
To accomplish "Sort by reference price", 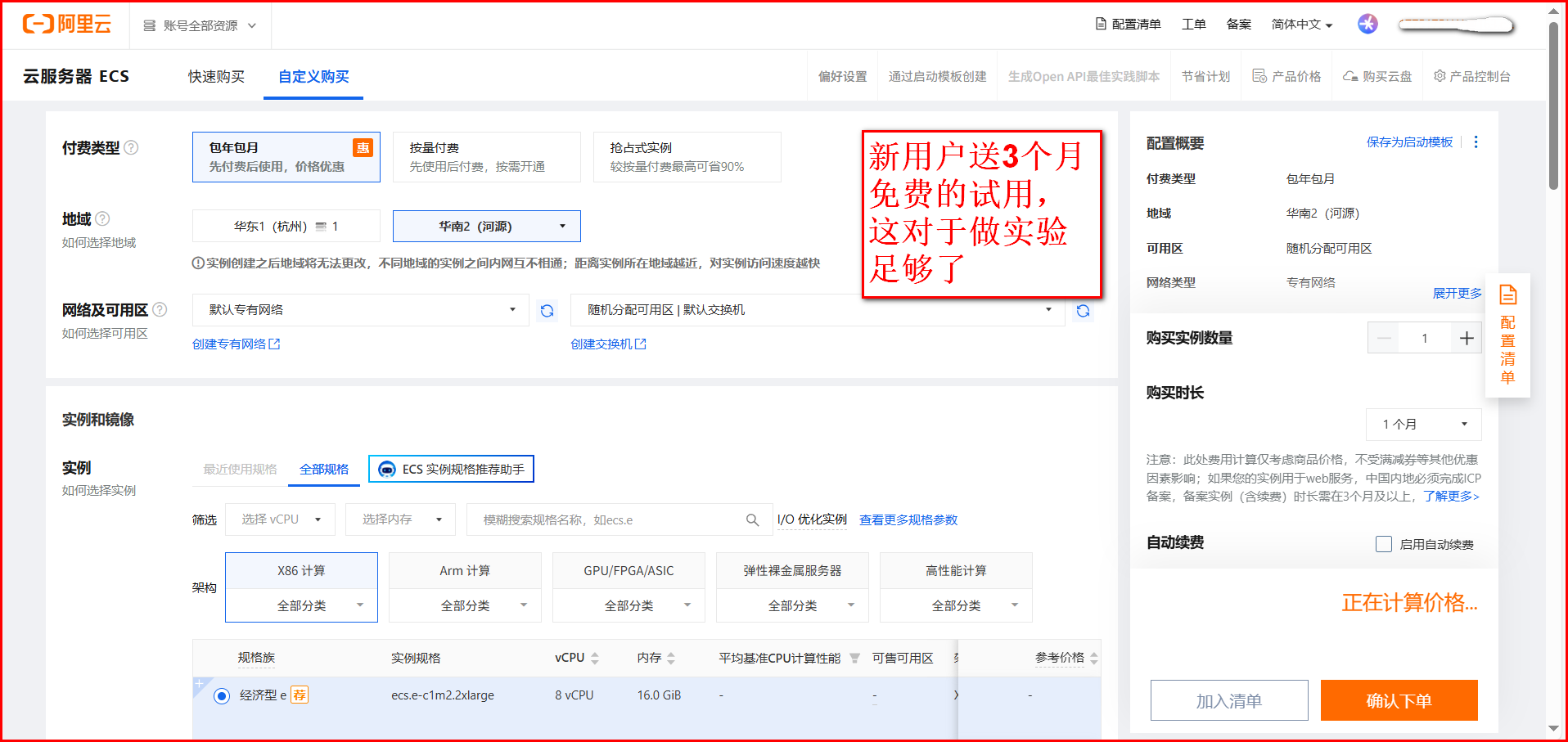I will tap(1094, 658).
